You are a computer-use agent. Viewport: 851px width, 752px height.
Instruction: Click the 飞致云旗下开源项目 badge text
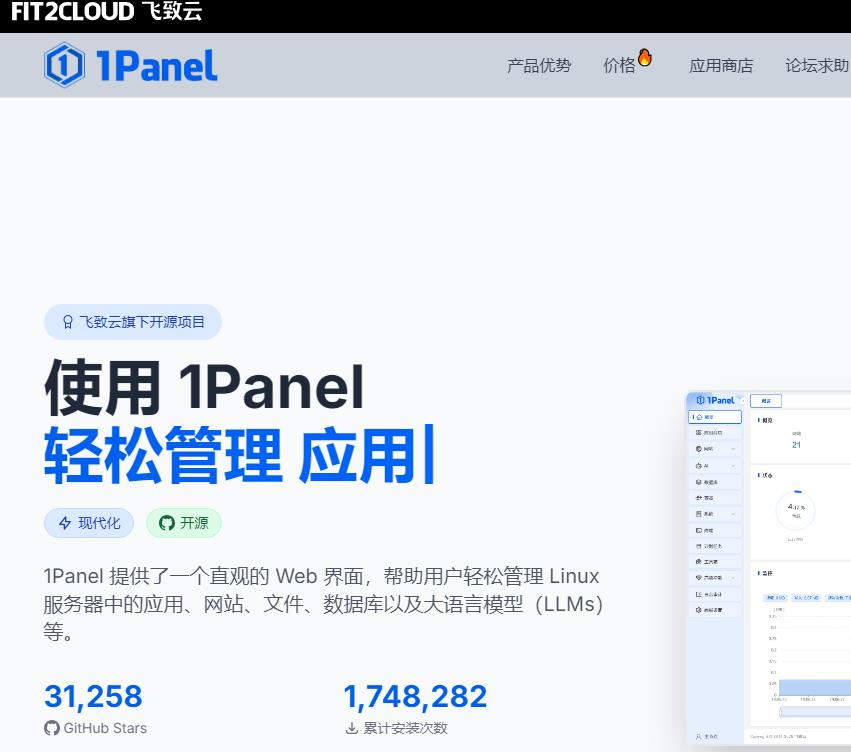pos(142,323)
